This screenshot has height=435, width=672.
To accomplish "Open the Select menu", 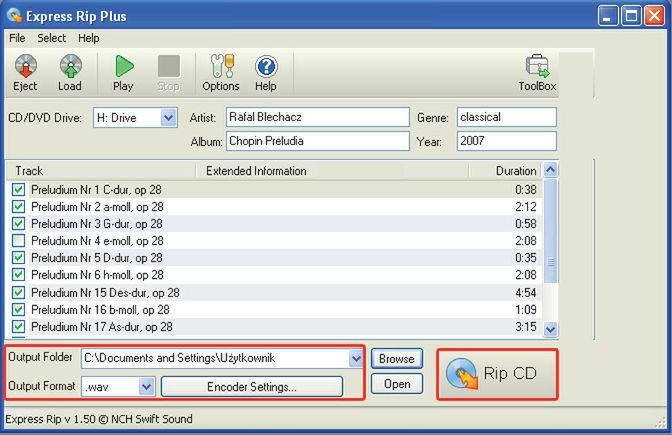I will point(51,38).
